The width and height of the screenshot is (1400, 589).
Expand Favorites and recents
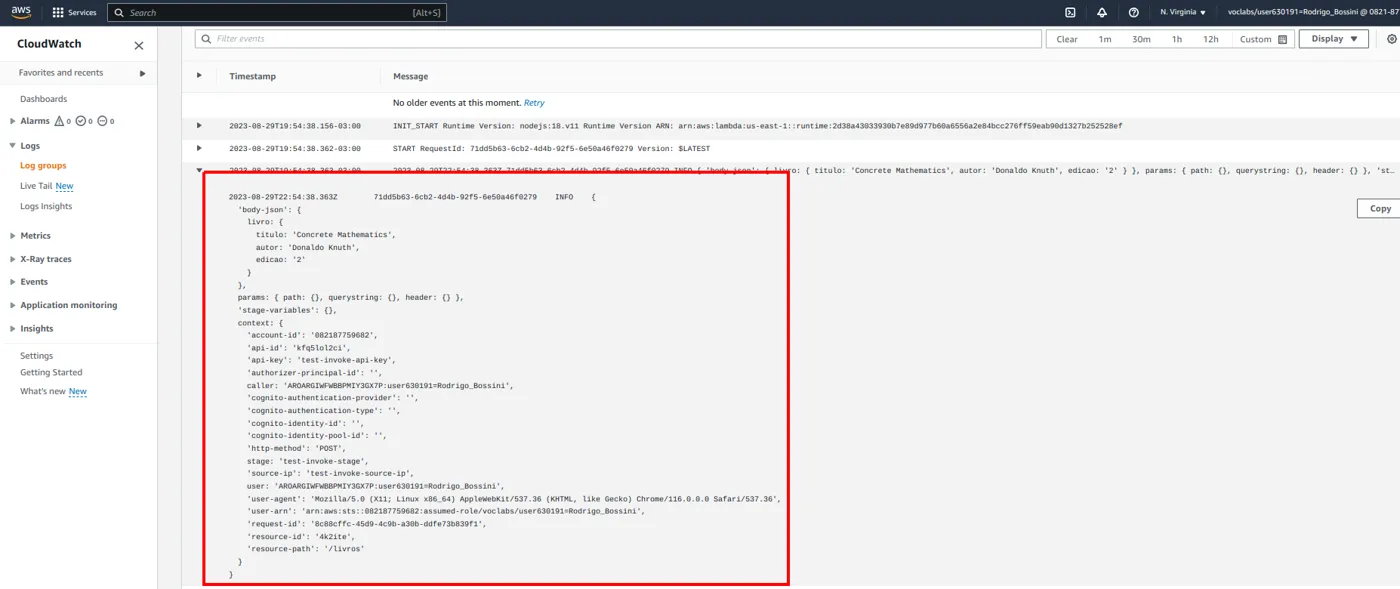[143, 73]
